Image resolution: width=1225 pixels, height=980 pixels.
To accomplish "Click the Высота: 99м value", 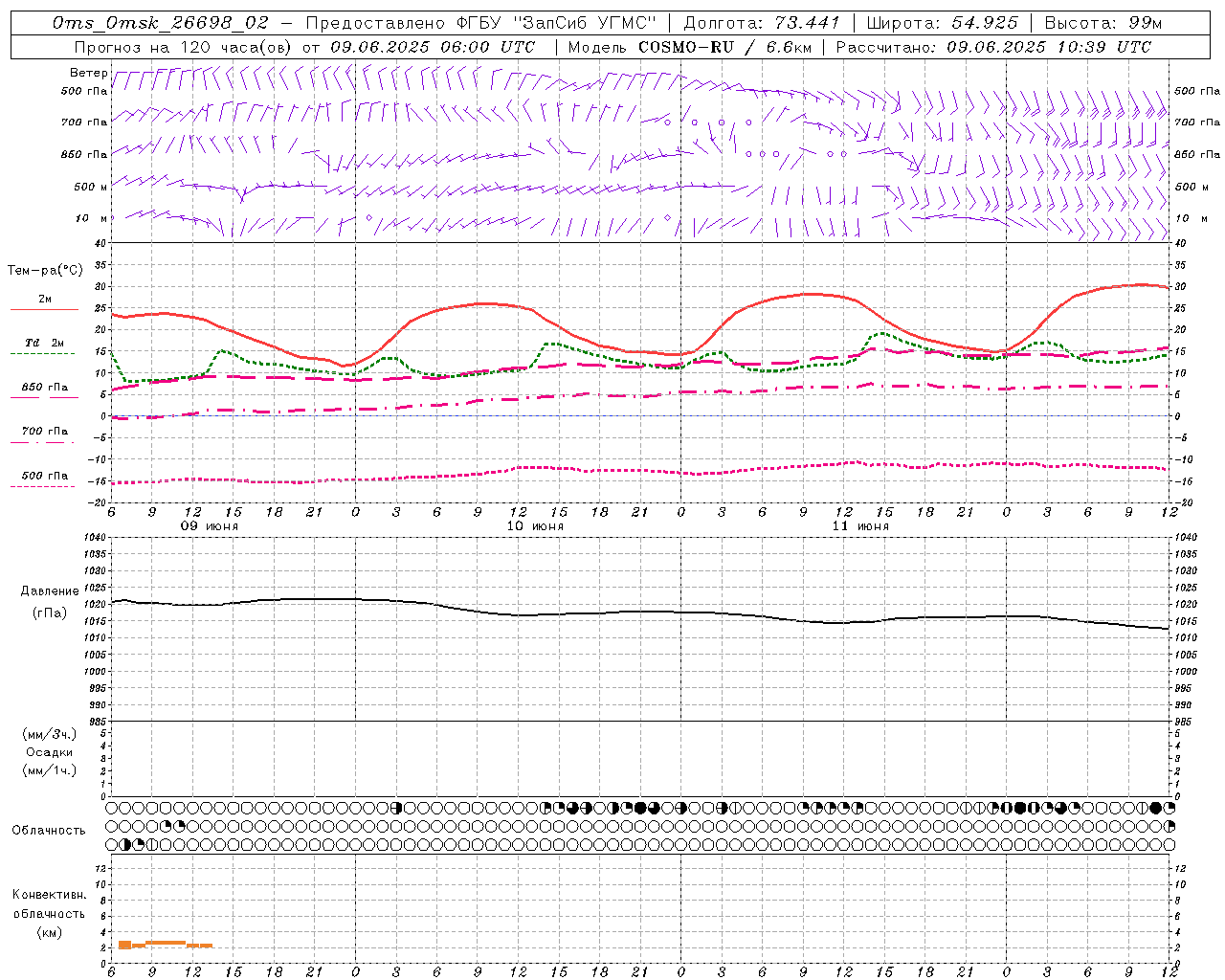I will coord(1103,23).
